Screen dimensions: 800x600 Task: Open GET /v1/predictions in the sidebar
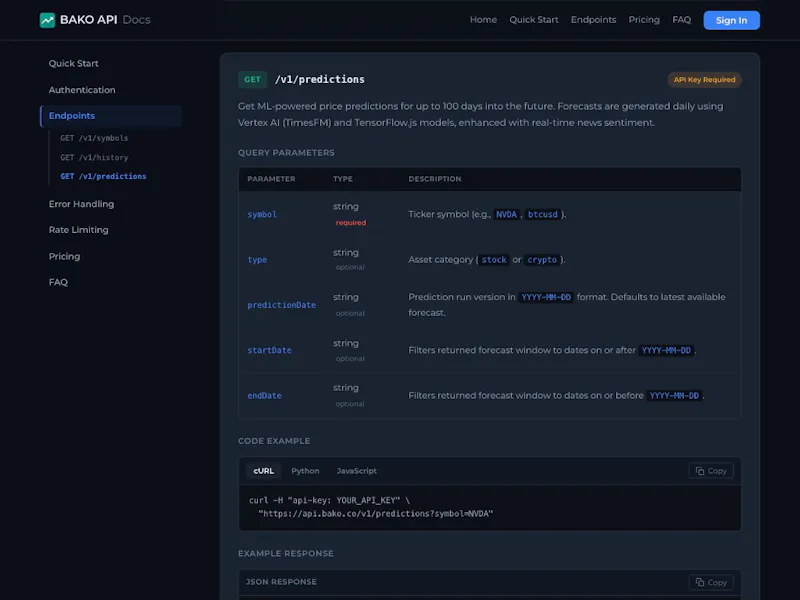(103, 177)
